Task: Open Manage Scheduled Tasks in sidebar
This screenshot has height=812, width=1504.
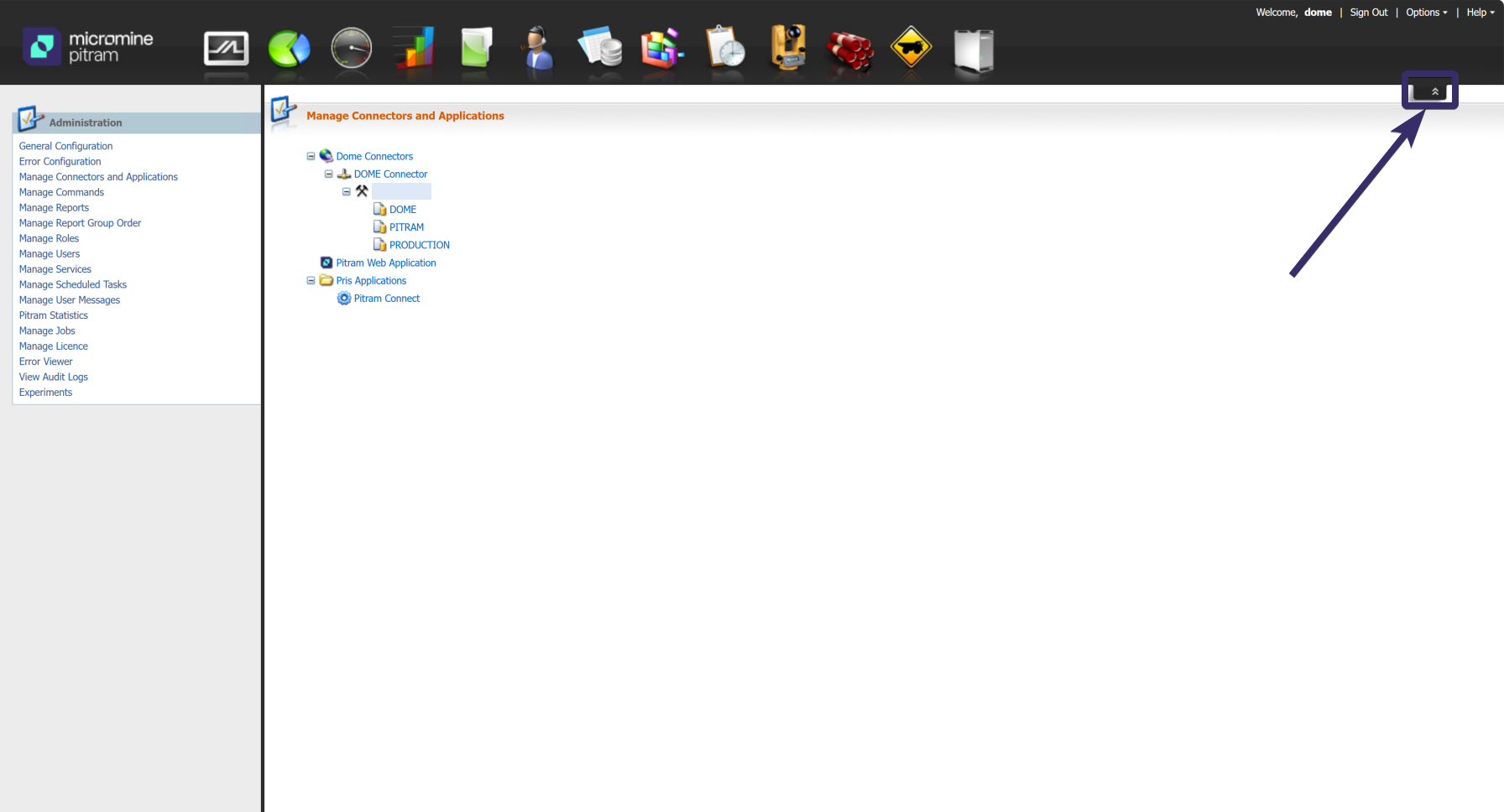Action: 73,284
